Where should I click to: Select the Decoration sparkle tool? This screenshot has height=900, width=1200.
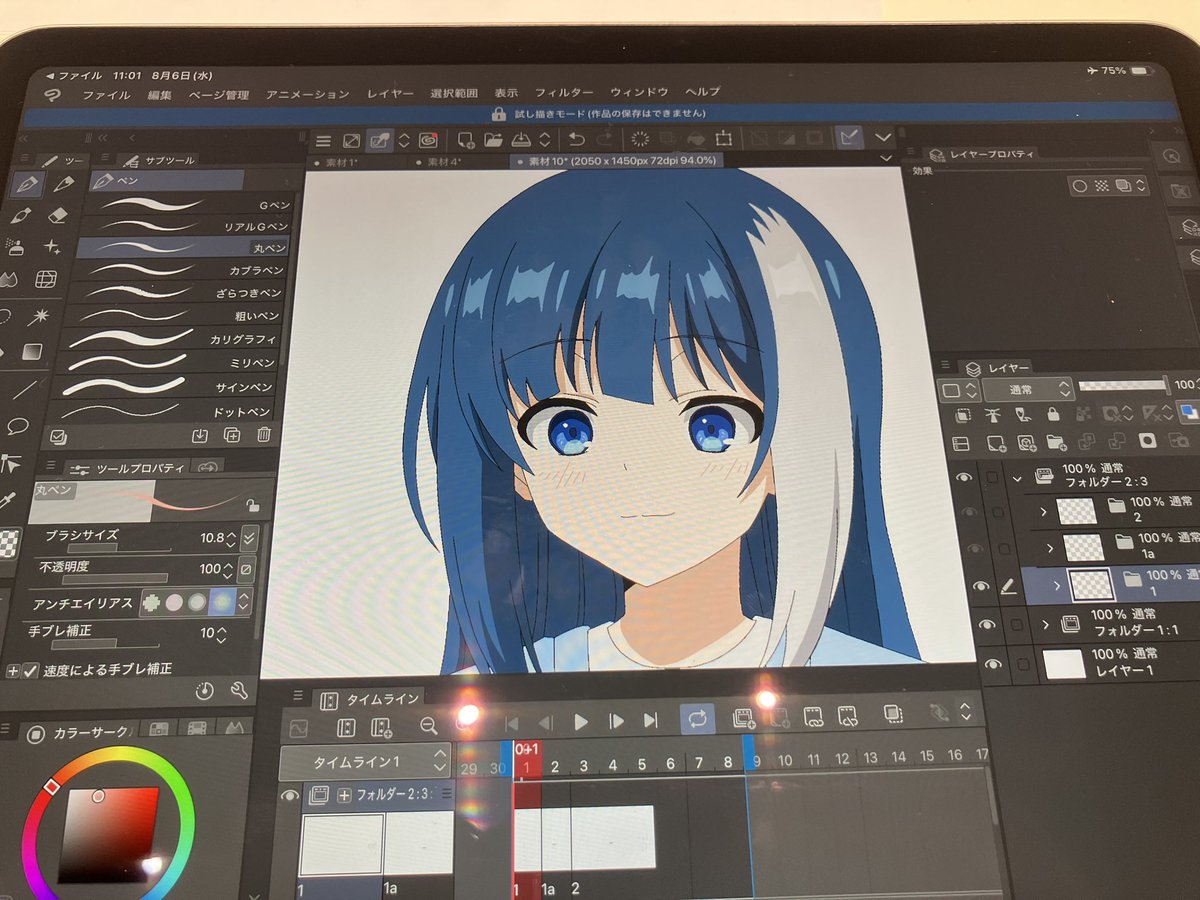coord(53,246)
